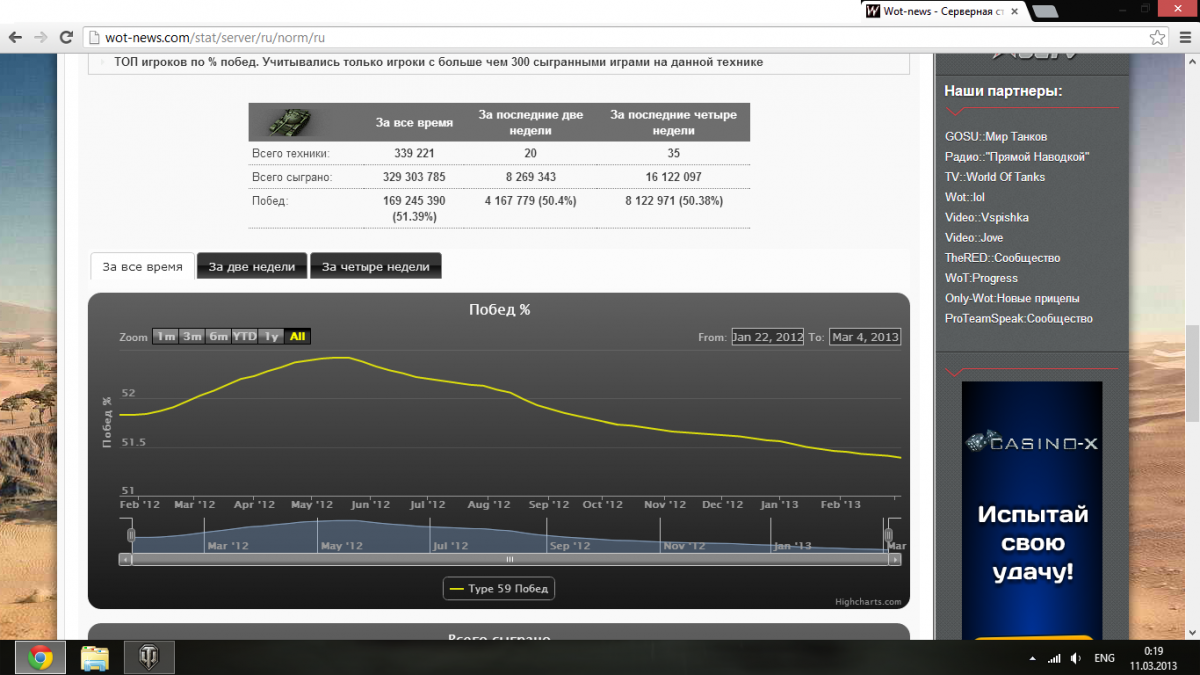Click the To date field
This screenshot has width=1200, height=675.
pos(865,337)
